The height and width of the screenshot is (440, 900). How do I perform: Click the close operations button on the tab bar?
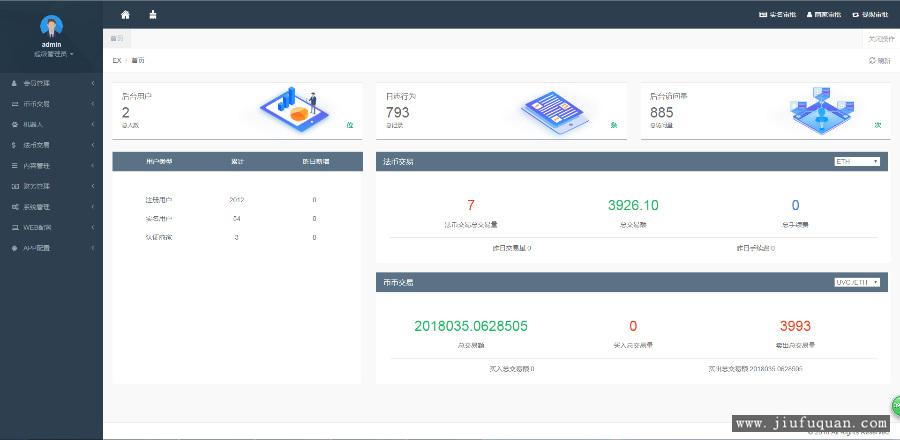click(880, 39)
